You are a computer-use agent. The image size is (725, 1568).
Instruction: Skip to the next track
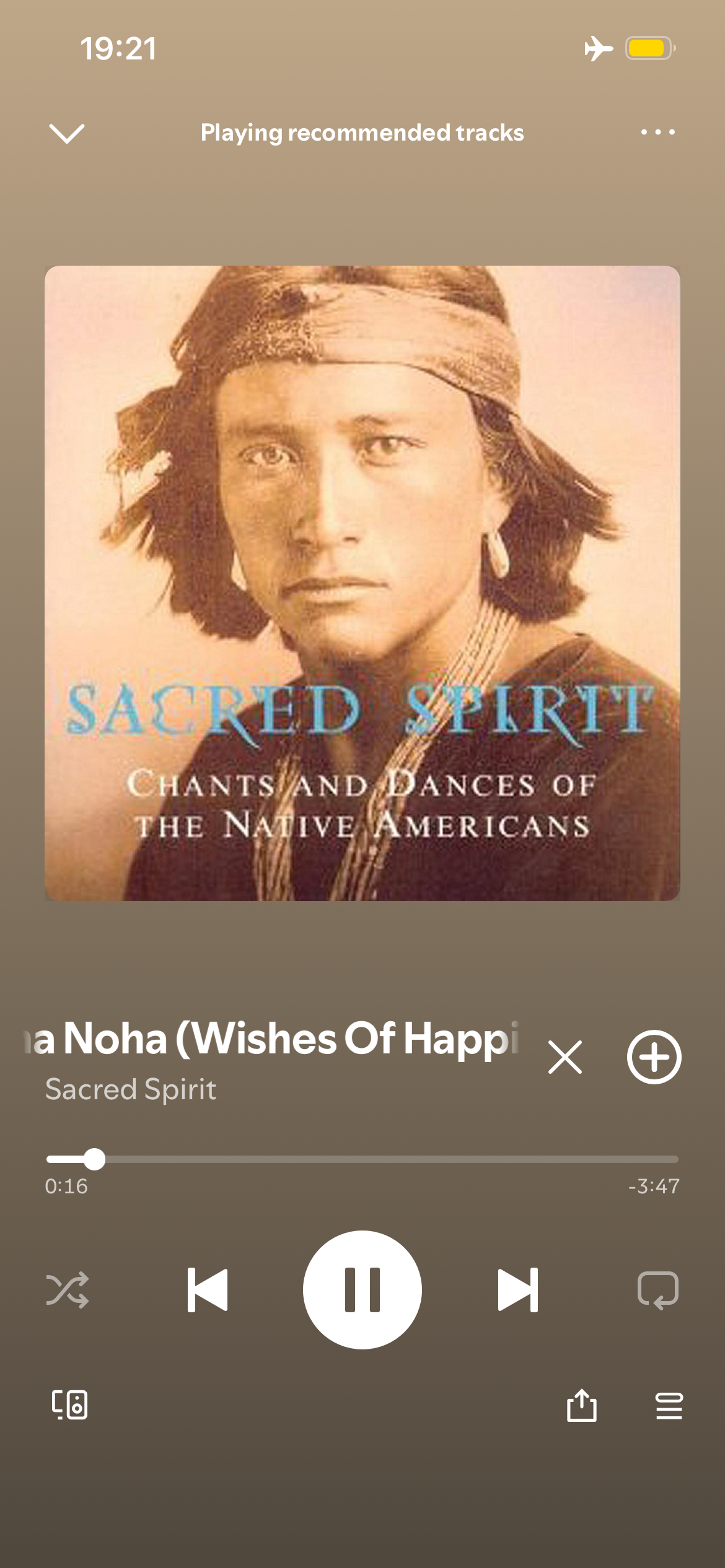point(518,1290)
